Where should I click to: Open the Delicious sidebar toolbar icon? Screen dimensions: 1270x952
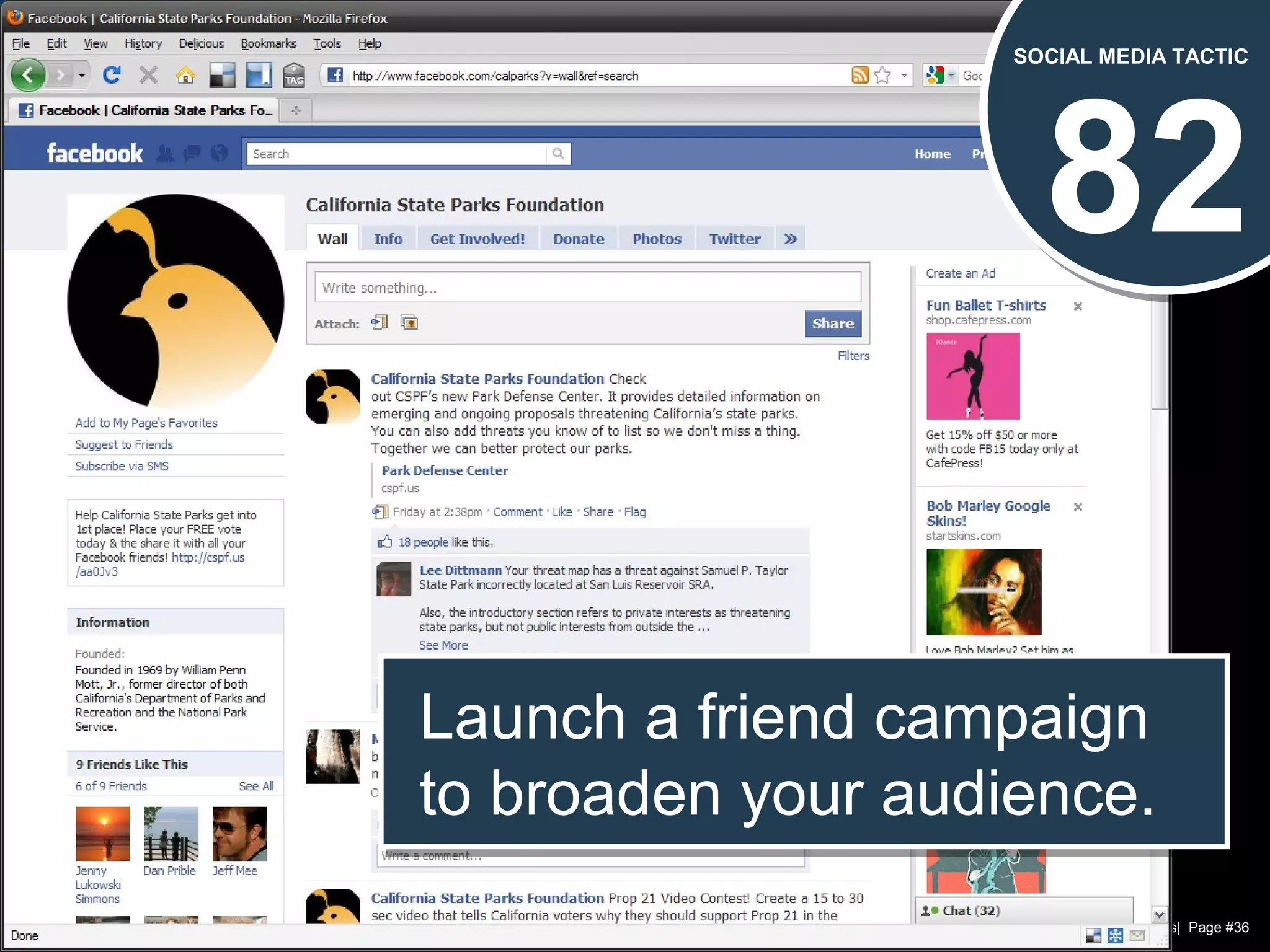[259, 76]
